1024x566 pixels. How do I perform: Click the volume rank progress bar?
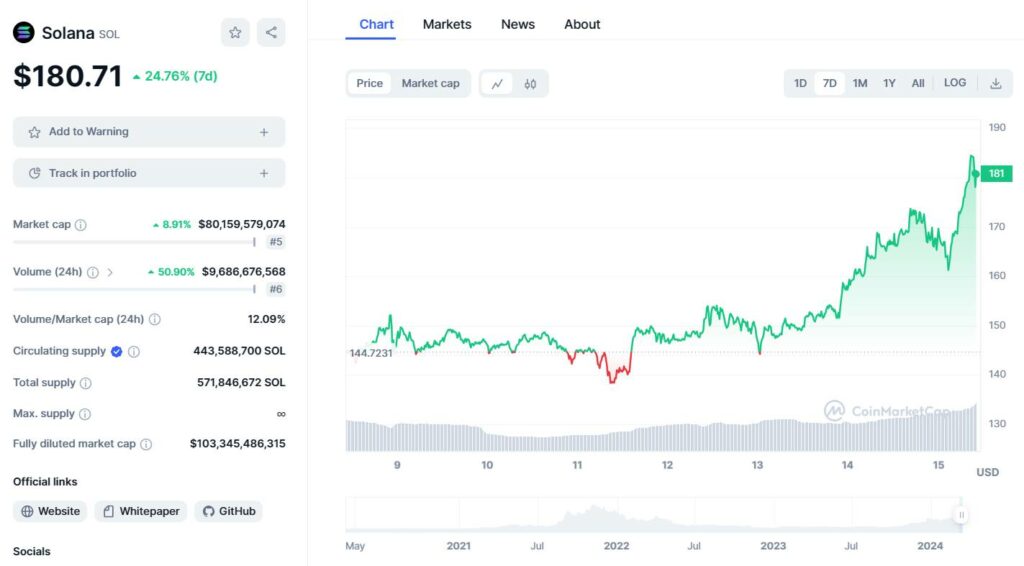135,290
